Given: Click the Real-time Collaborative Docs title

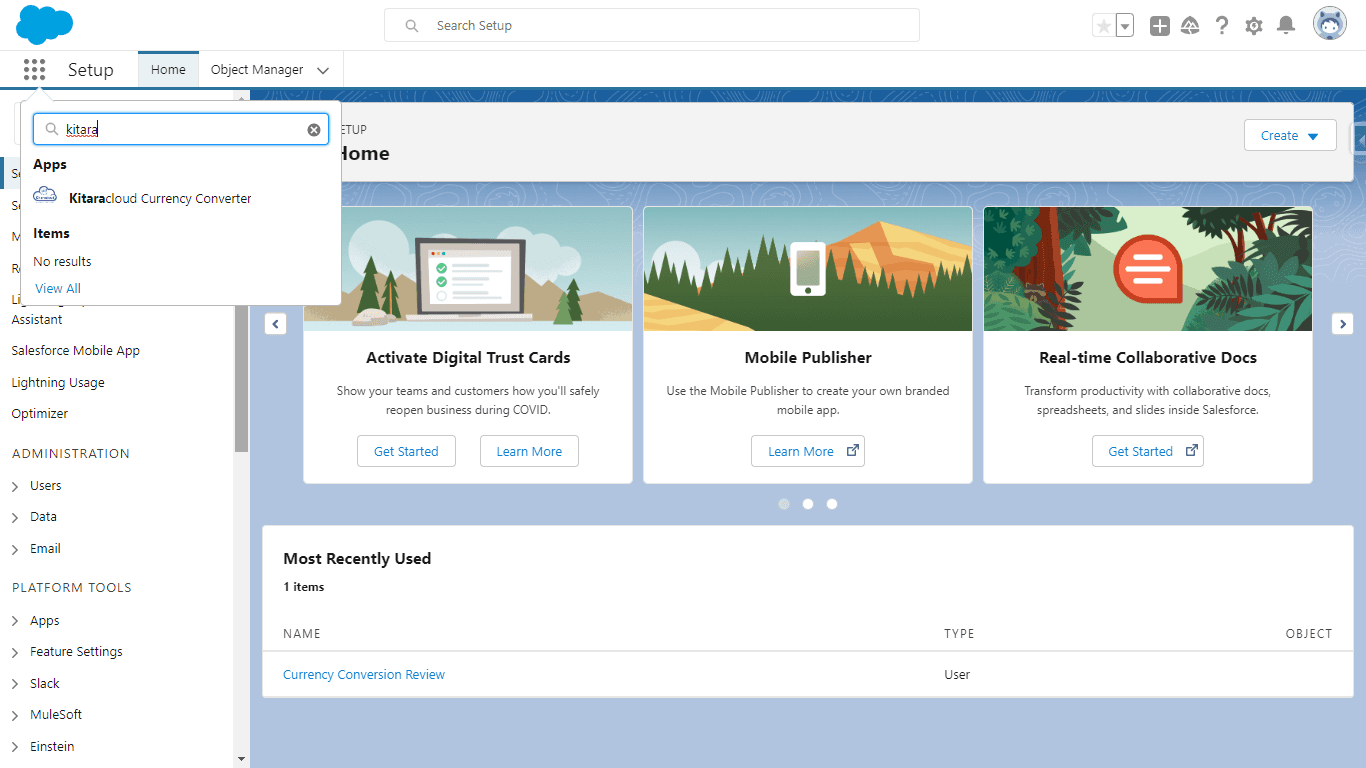Looking at the screenshot, I should point(1148,358).
